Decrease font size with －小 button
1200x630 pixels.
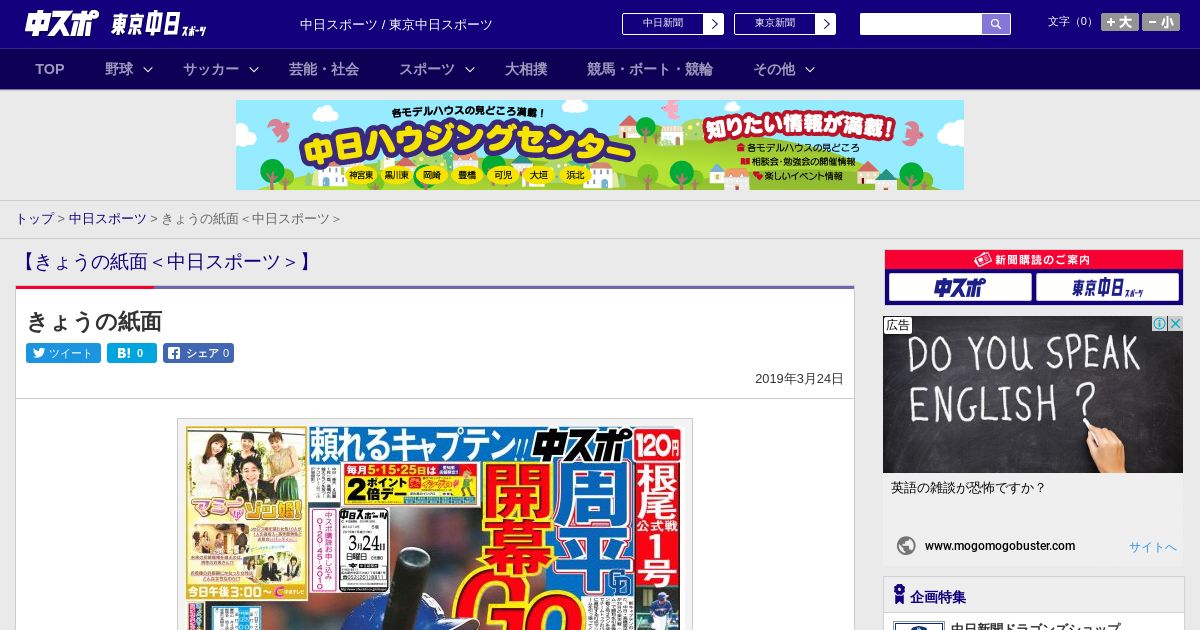coord(1161,22)
